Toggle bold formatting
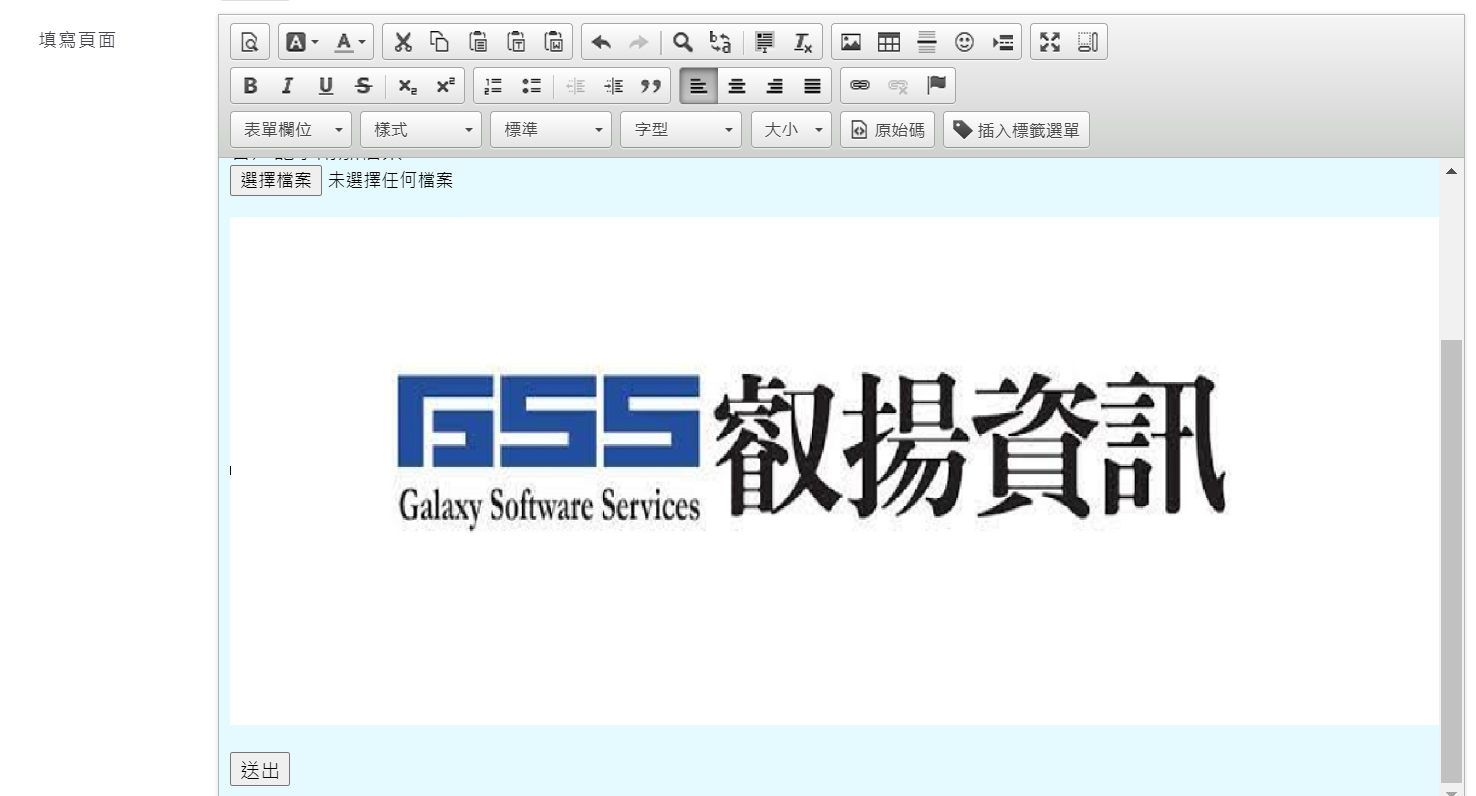The image size is (1476, 796). click(x=250, y=86)
